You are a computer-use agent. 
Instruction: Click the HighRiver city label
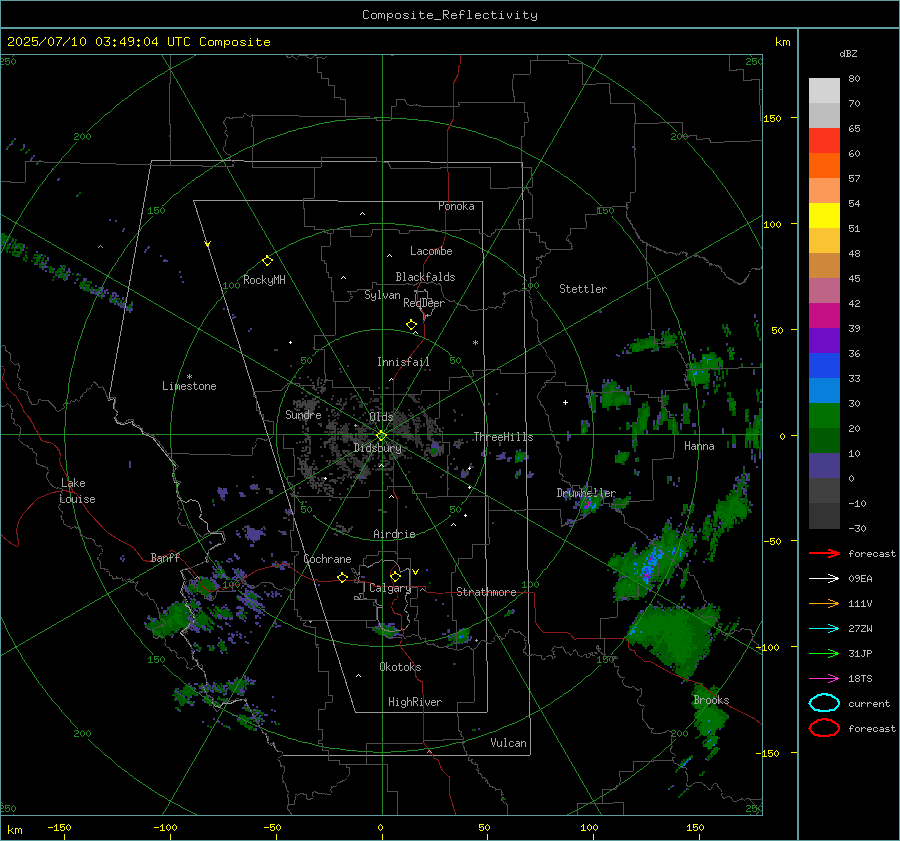[415, 702]
